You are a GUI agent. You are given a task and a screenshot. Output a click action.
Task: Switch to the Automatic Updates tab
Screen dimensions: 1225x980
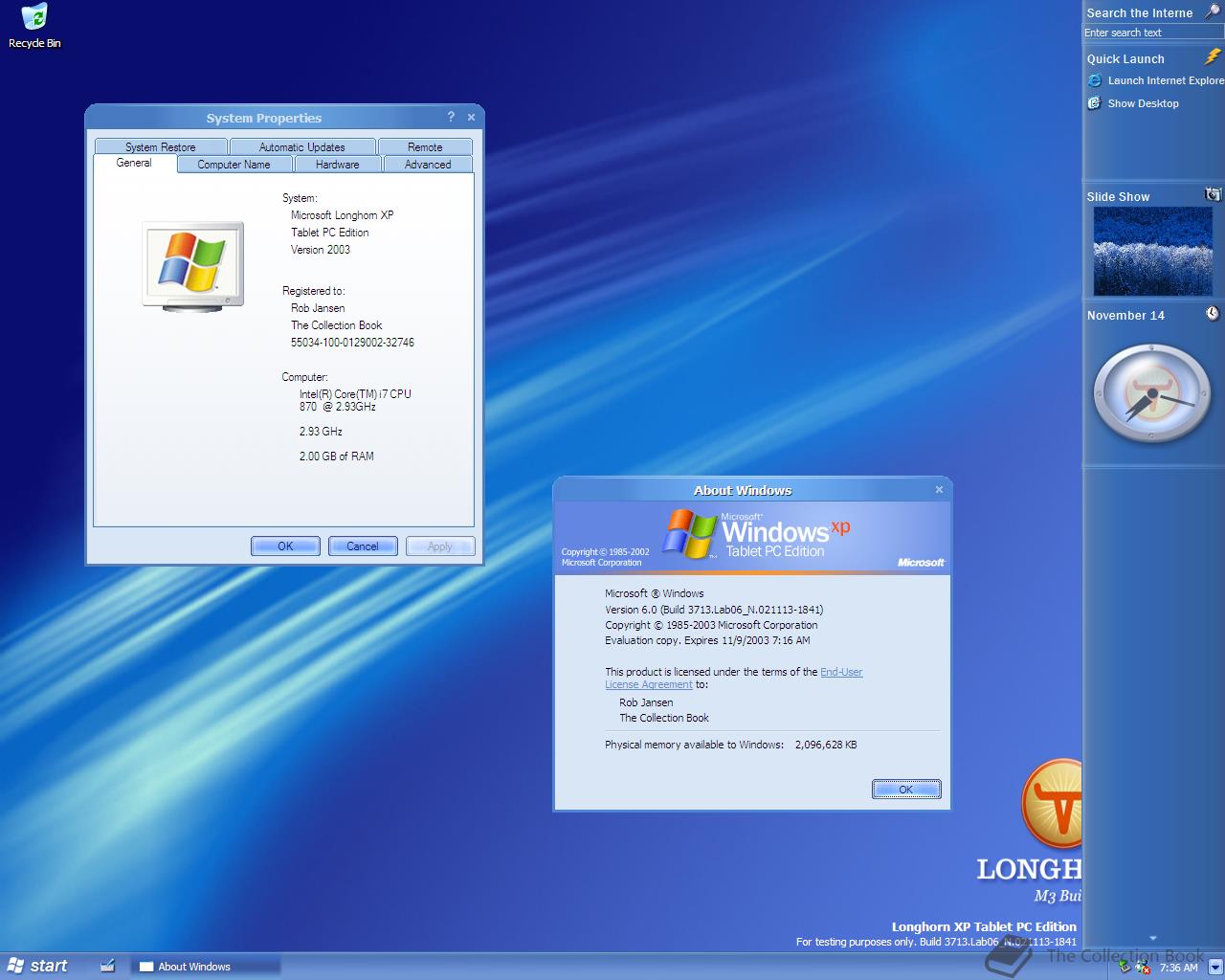302,146
